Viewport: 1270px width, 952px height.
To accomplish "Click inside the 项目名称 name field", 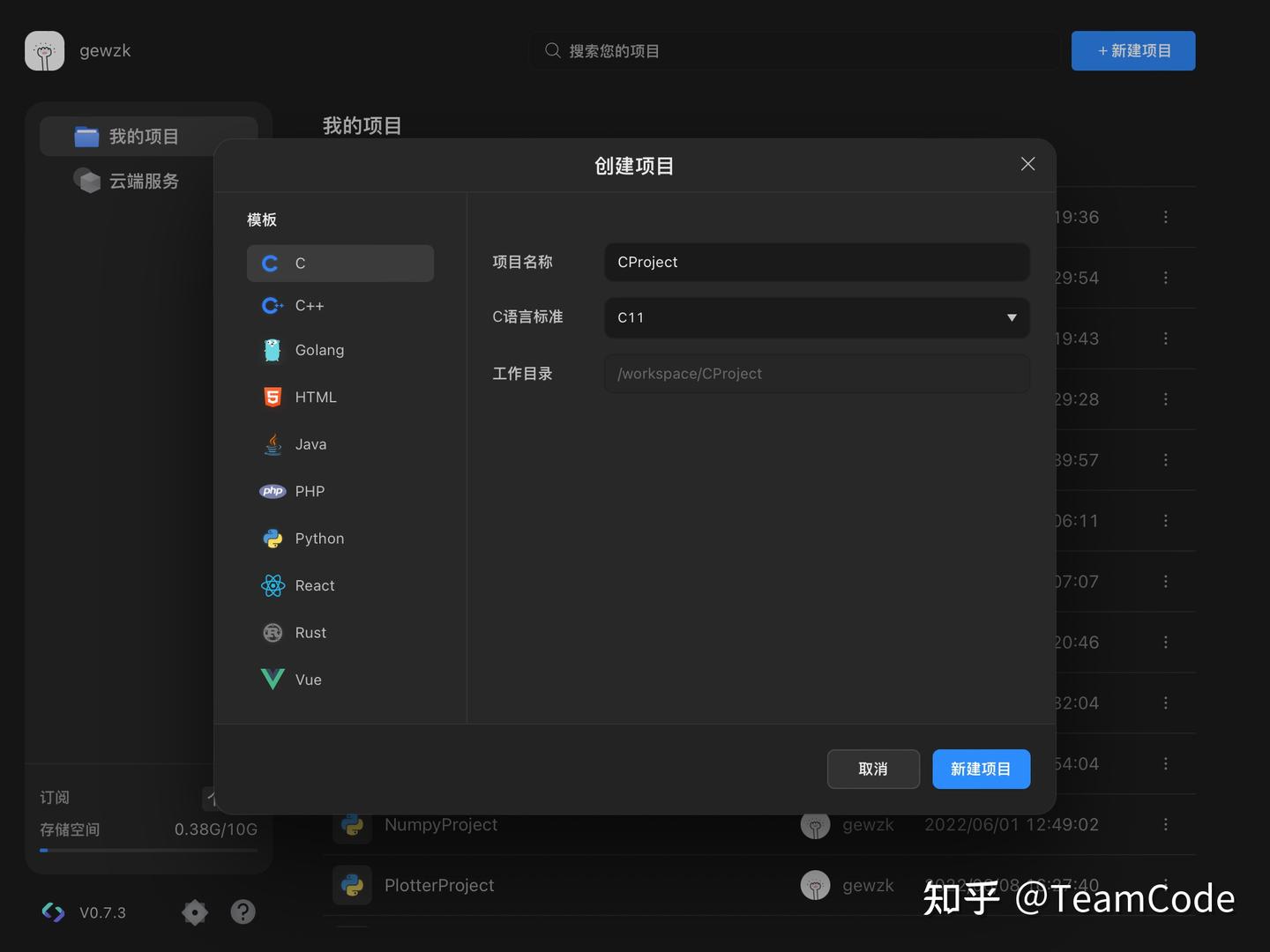I will tap(816, 262).
